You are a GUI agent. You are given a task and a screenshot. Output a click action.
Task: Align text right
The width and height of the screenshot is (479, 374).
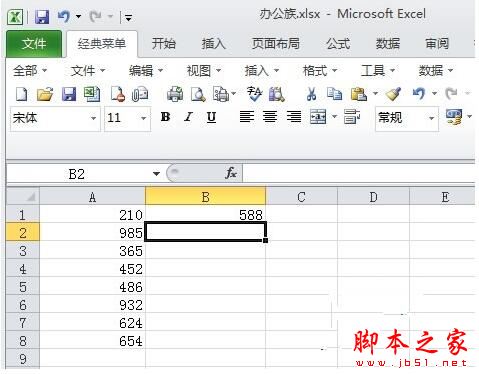(294, 117)
